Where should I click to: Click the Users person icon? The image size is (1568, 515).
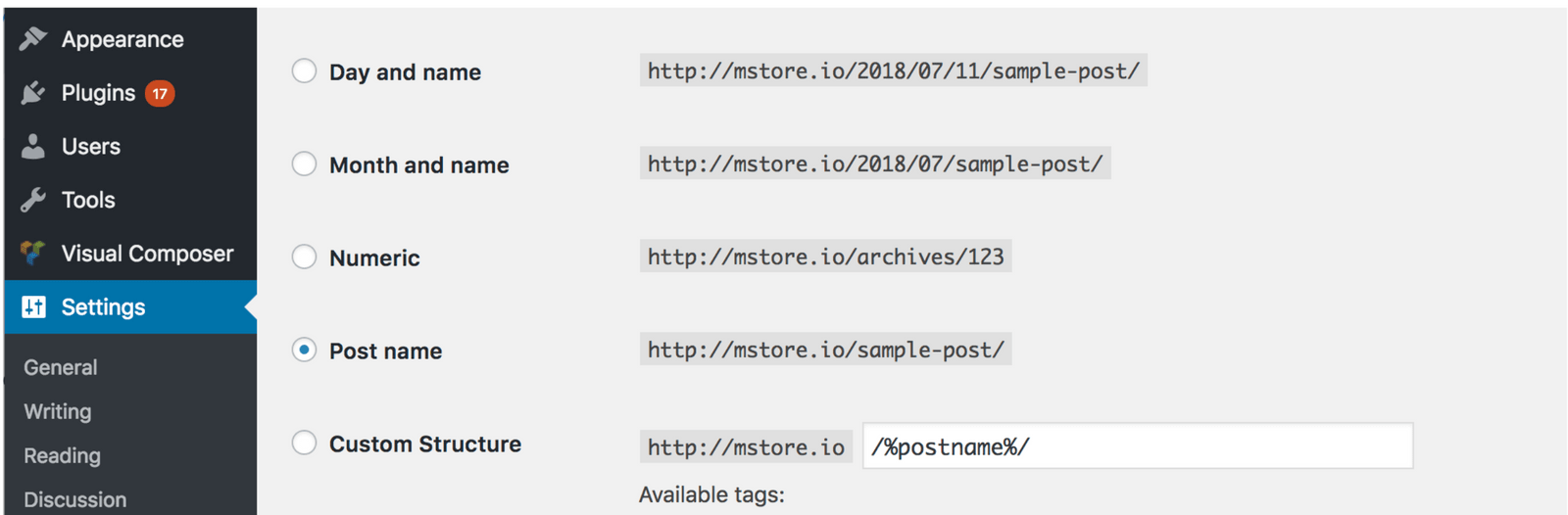click(33, 147)
